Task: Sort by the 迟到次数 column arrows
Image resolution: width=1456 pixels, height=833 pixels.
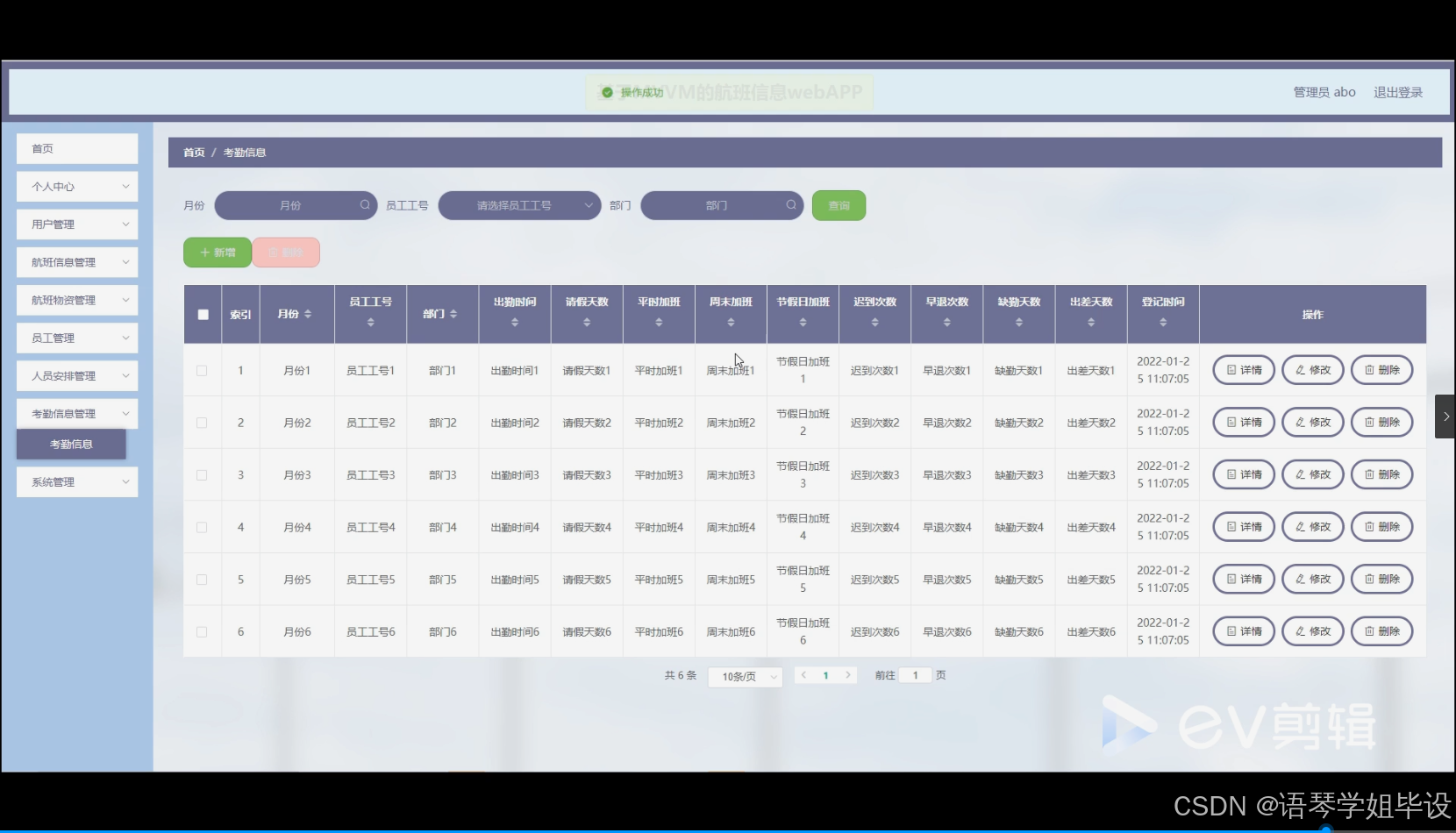Action: [874, 323]
